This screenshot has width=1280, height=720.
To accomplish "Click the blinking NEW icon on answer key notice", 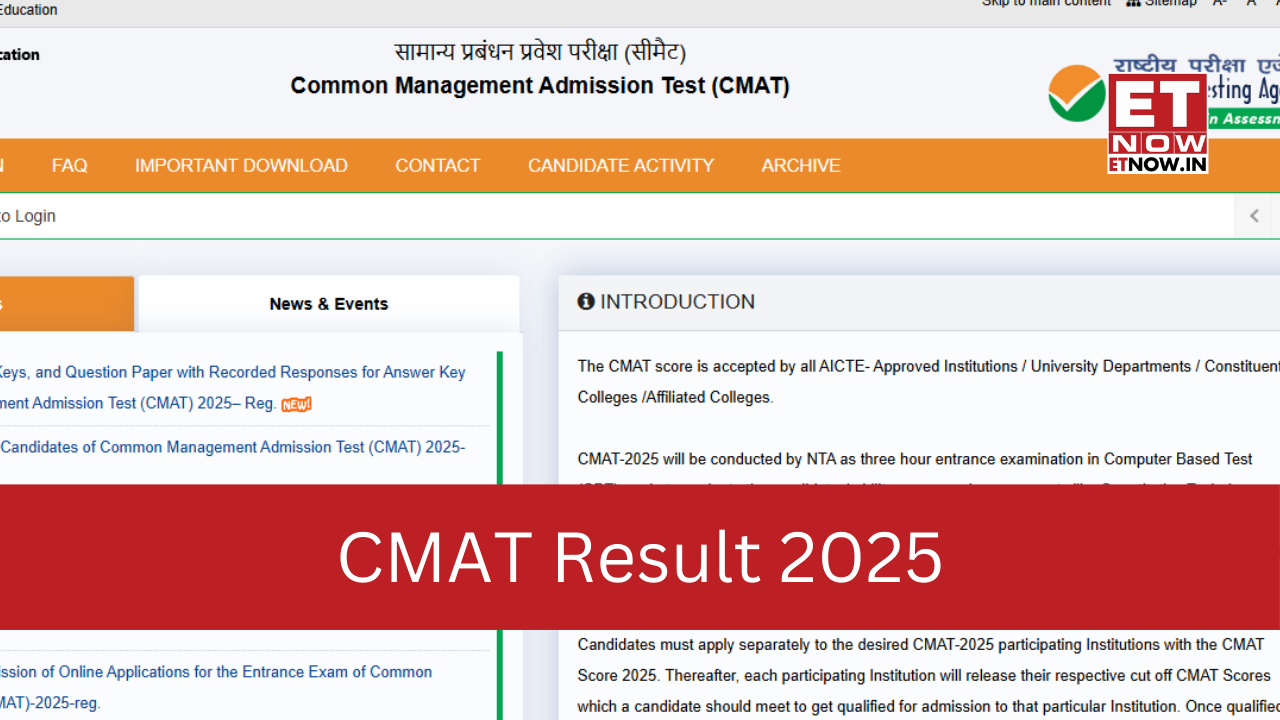I will 296,404.
